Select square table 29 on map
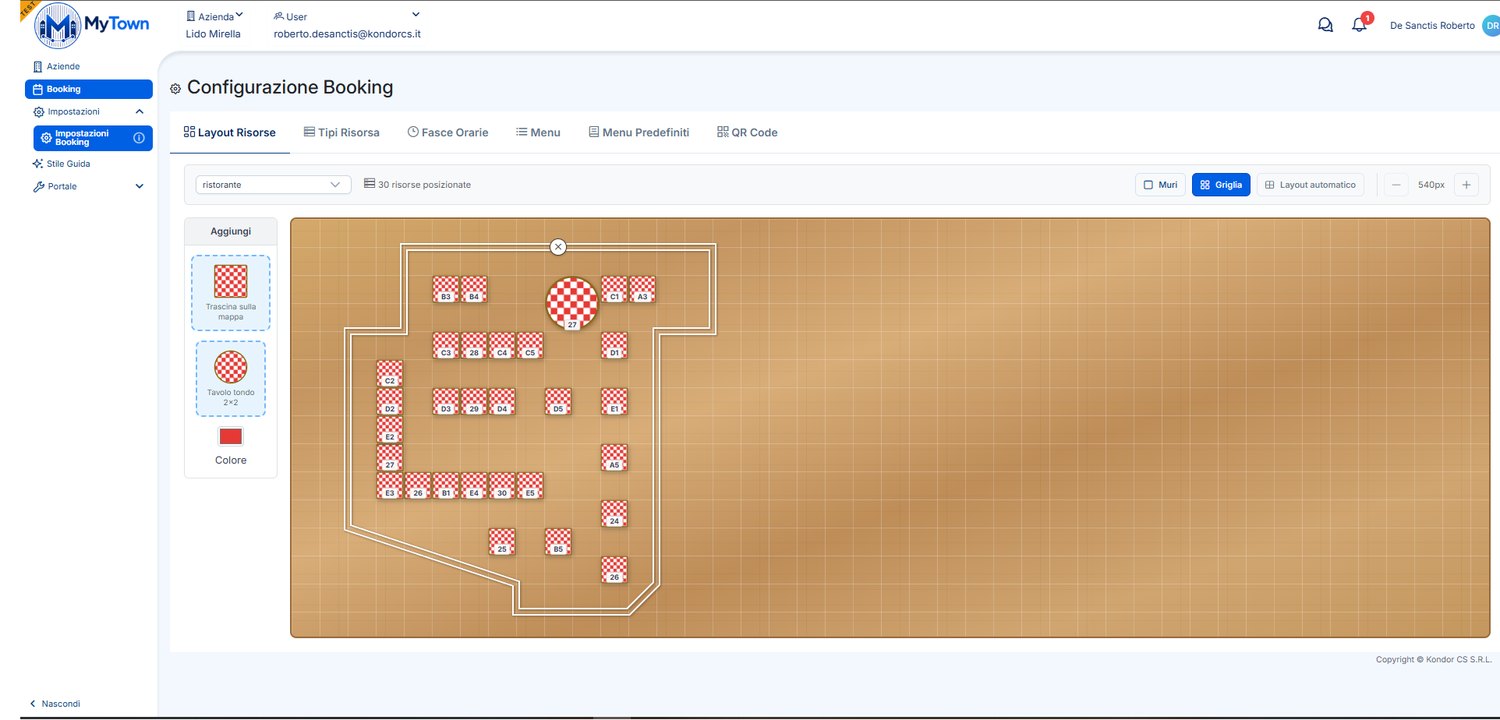1500x720 pixels. pos(474,401)
